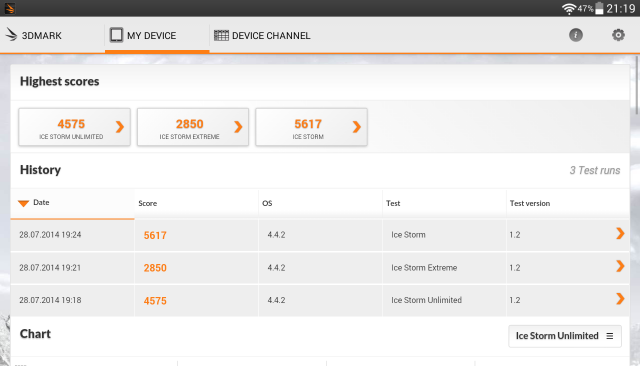Click the page vertical scrollbar
The height and width of the screenshot is (366, 640).
tap(637, 86)
